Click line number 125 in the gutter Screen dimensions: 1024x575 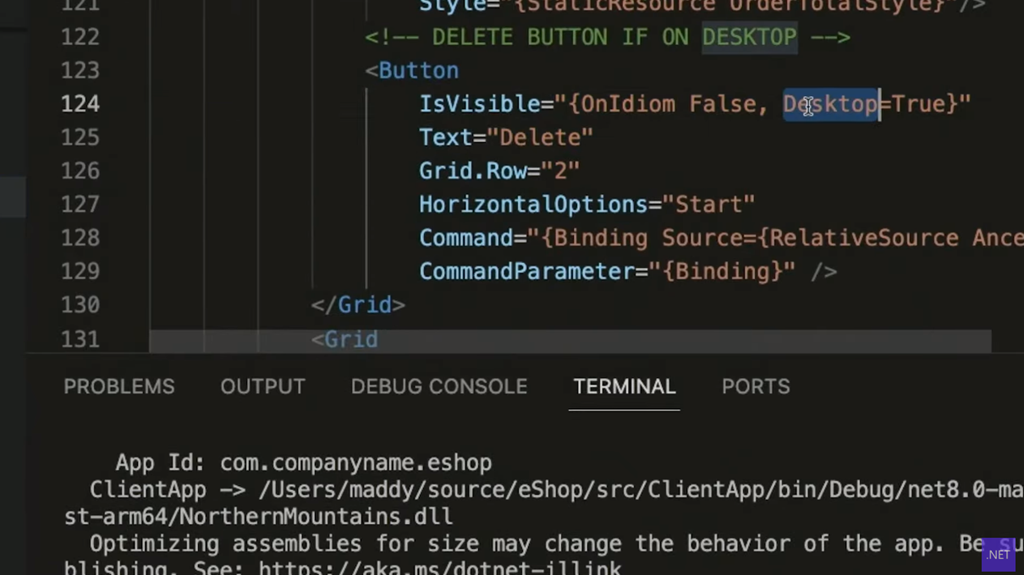pos(80,137)
